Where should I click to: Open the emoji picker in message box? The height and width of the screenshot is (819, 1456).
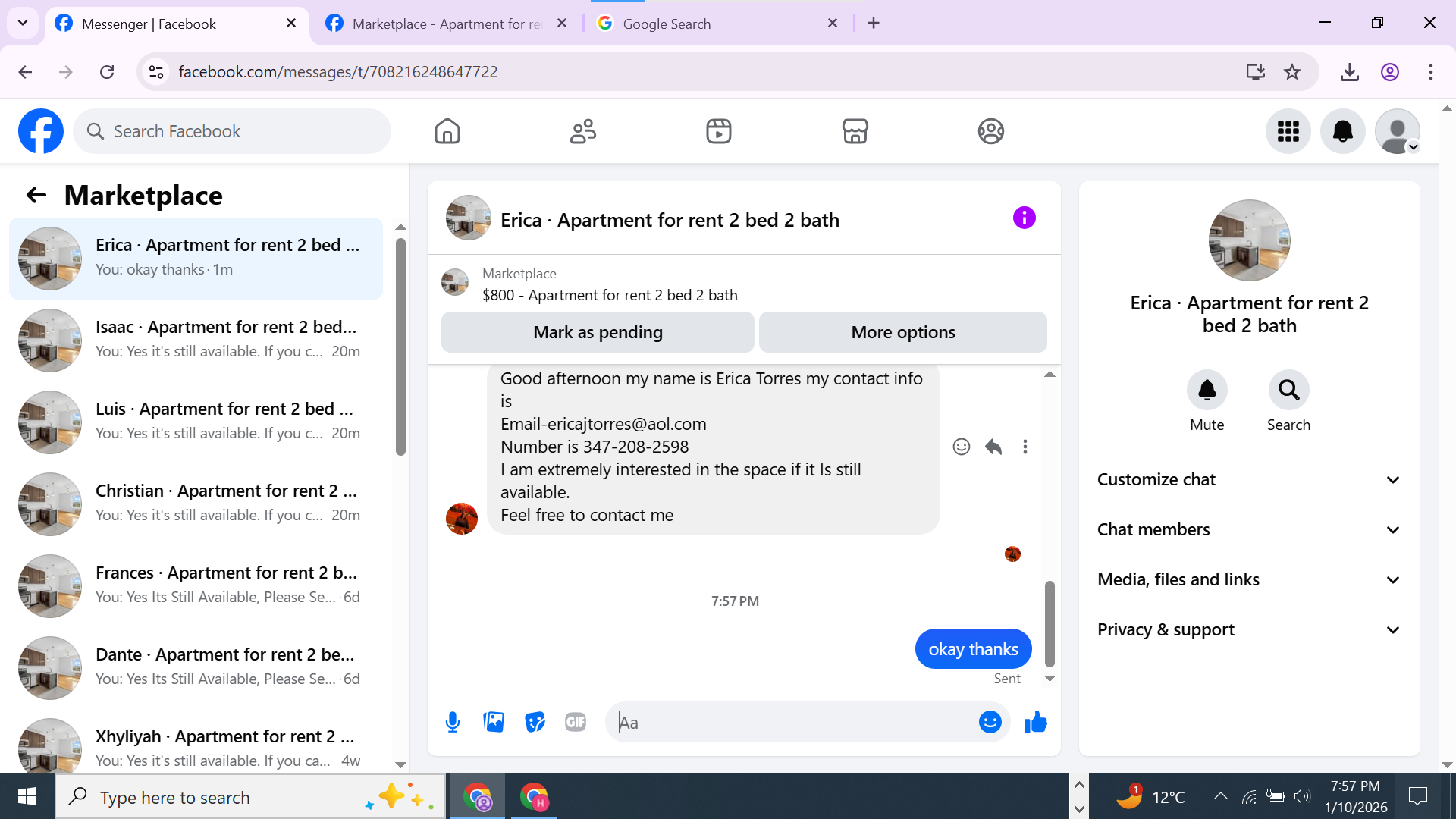(x=990, y=722)
